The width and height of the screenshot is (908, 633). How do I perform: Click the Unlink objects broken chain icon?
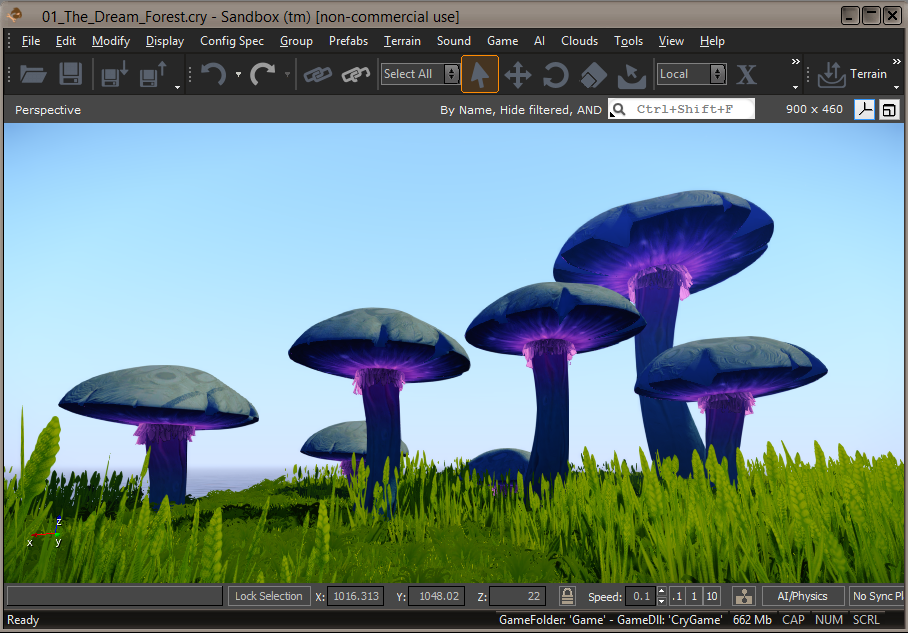(x=356, y=74)
